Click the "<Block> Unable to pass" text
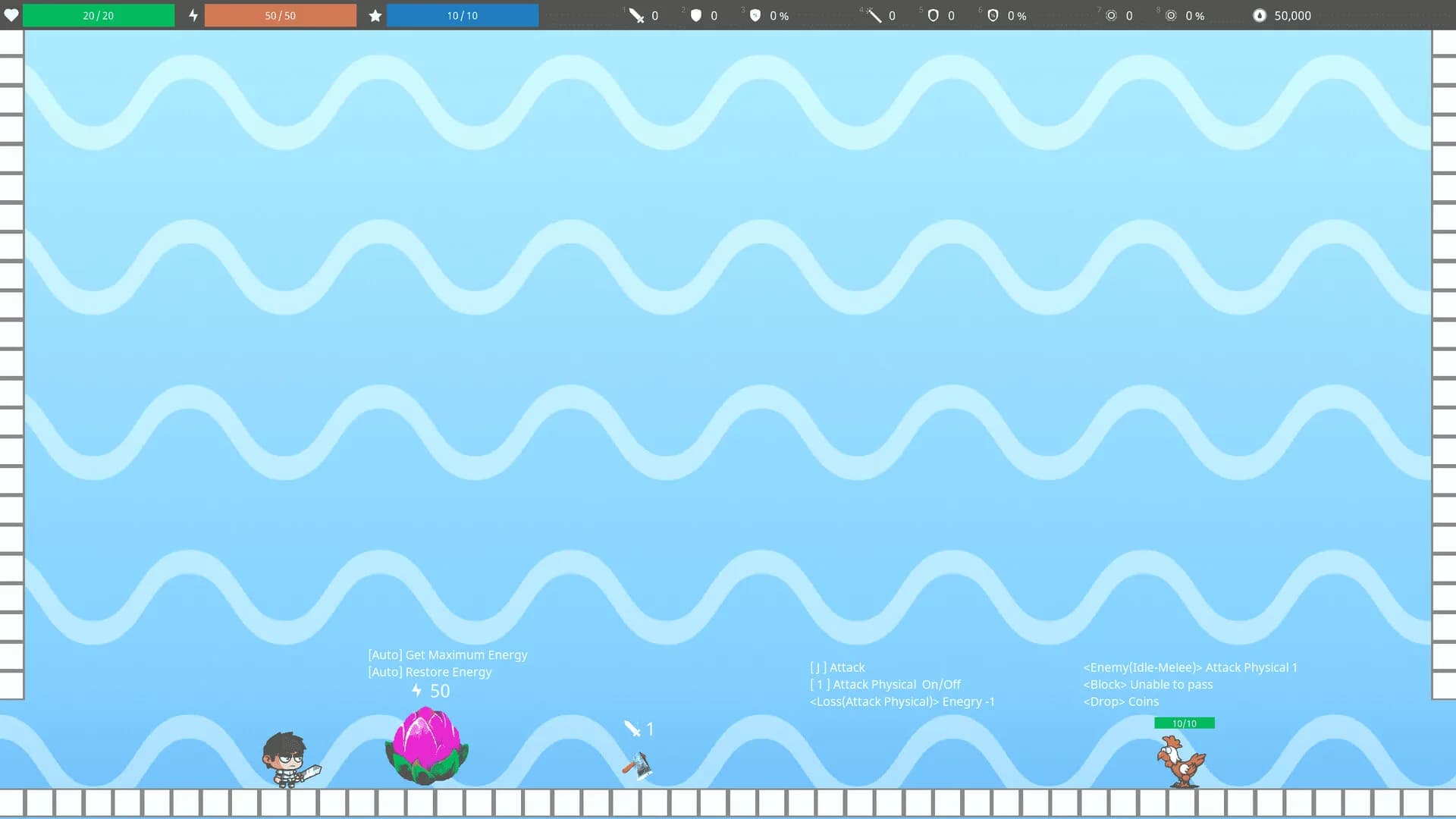This screenshot has width=1456, height=819. click(x=1148, y=684)
